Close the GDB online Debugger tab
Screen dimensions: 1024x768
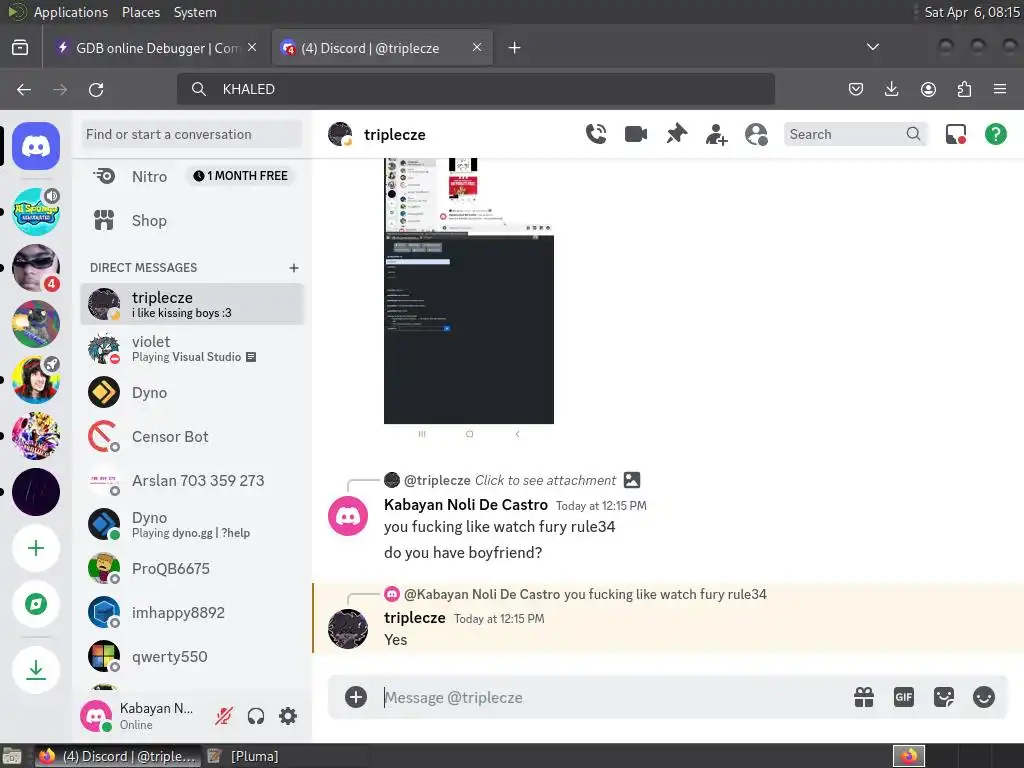pyautogui.click(x=252, y=47)
